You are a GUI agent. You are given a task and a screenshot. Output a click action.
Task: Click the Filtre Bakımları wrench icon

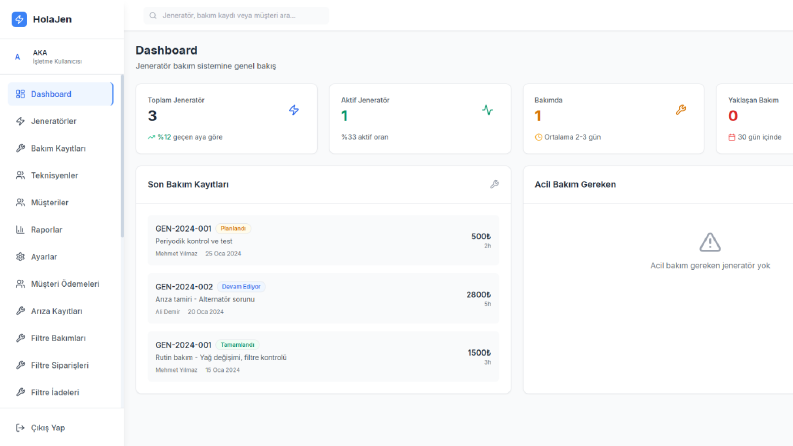20,338
